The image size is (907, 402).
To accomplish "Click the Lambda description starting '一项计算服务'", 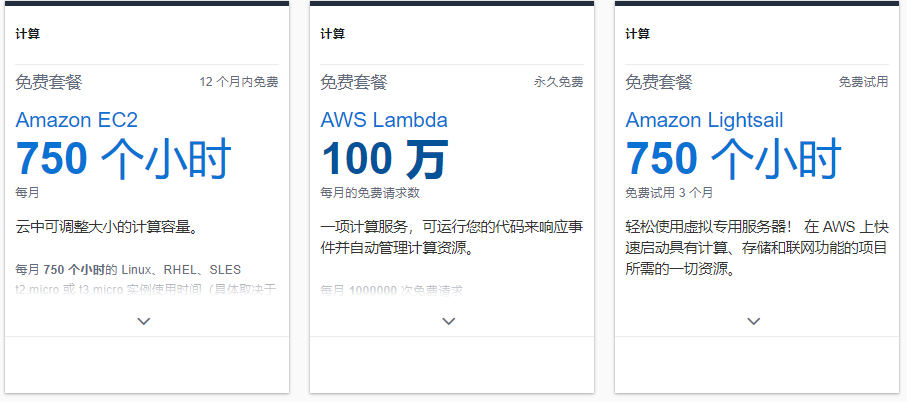I will (x=452, y=238).
